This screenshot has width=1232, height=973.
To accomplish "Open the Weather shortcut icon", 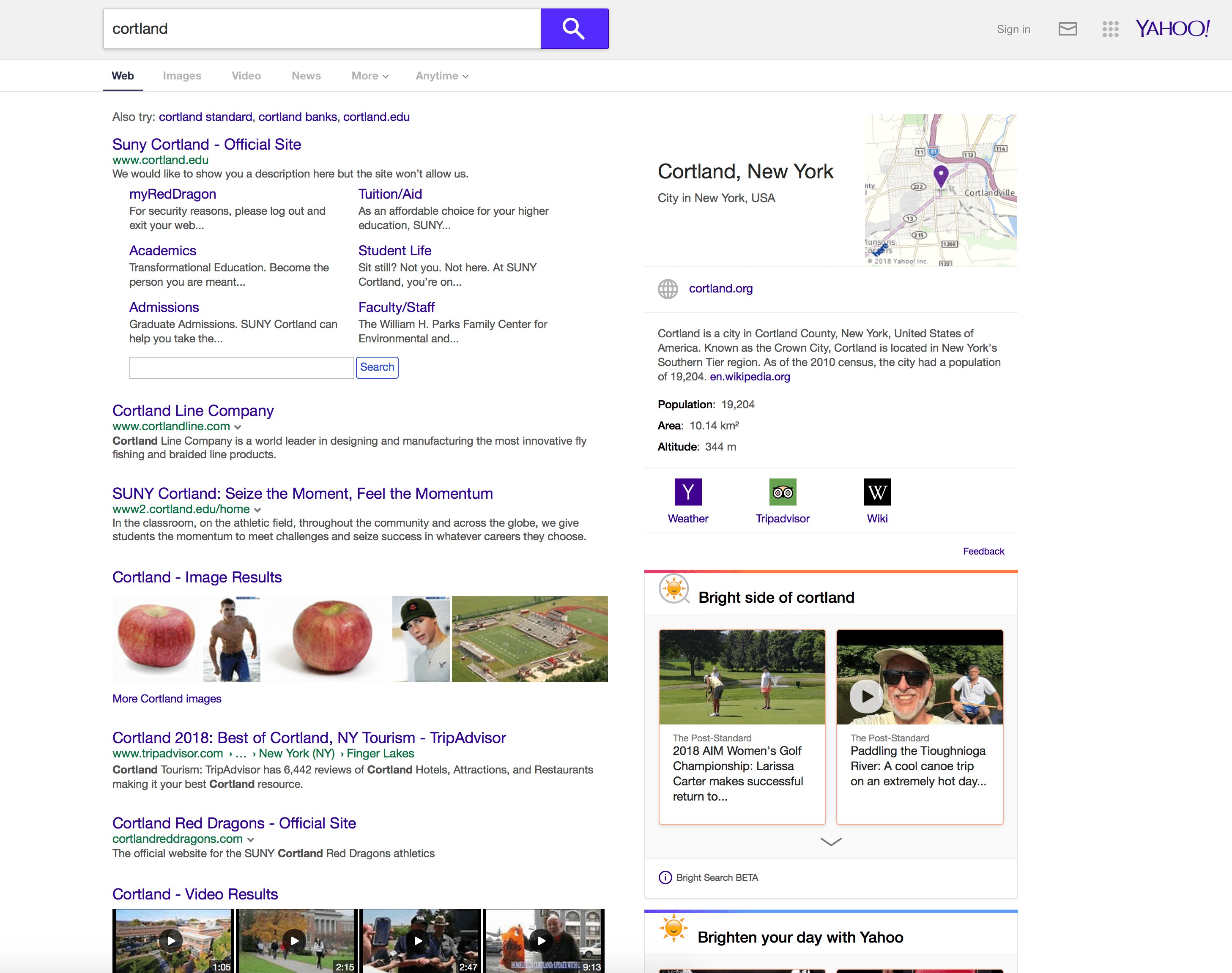I will point(688,492).
